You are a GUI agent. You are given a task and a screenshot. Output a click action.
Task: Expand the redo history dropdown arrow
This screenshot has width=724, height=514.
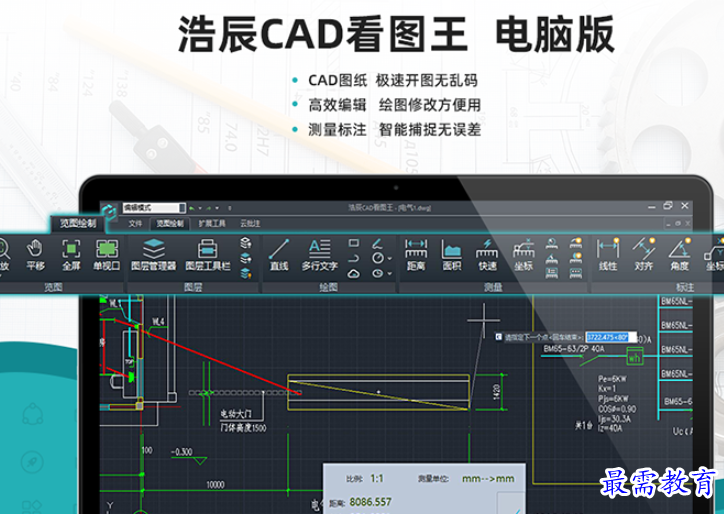coord(217,208)
